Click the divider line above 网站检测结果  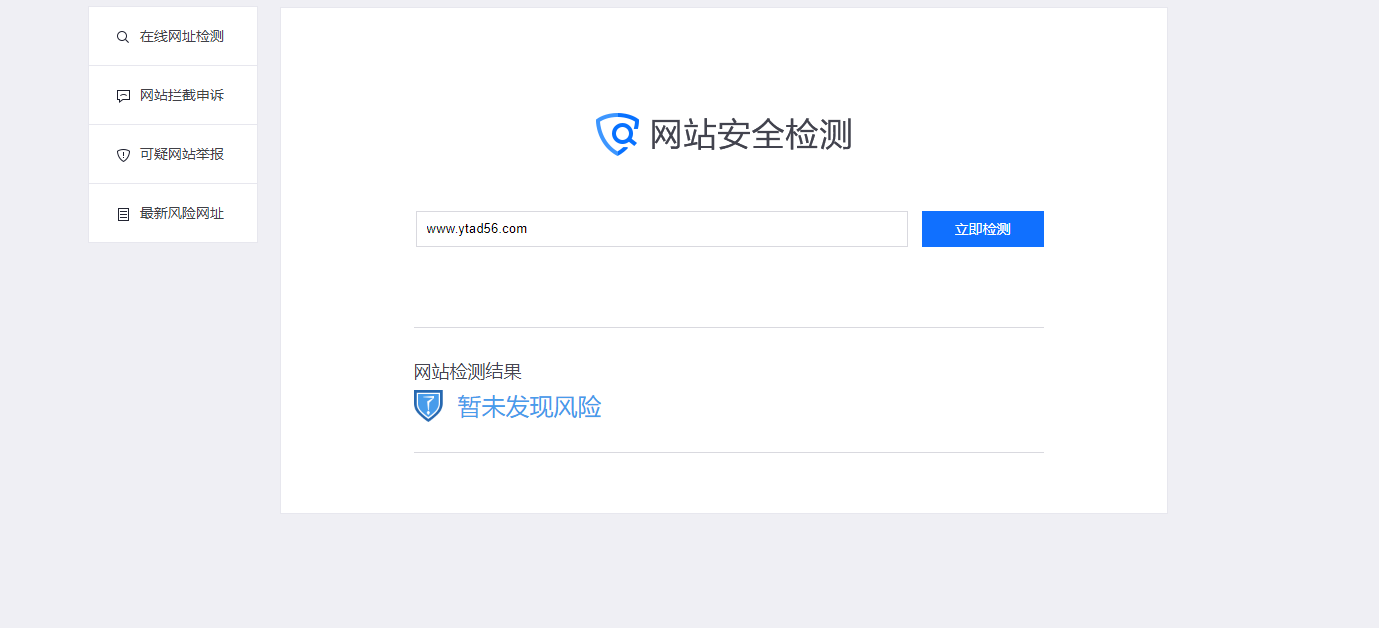[x=729, y=327]
